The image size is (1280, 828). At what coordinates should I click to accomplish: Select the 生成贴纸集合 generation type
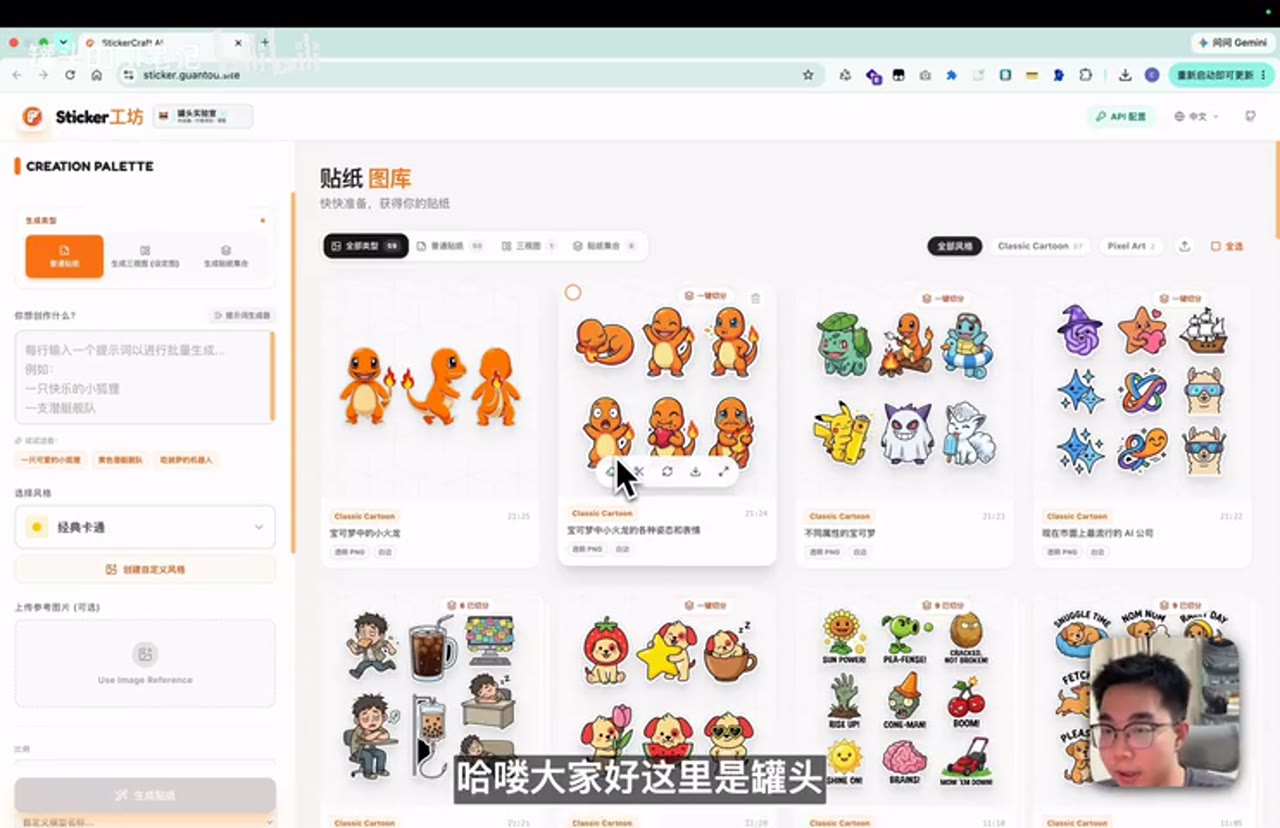(x=226, y=256)
